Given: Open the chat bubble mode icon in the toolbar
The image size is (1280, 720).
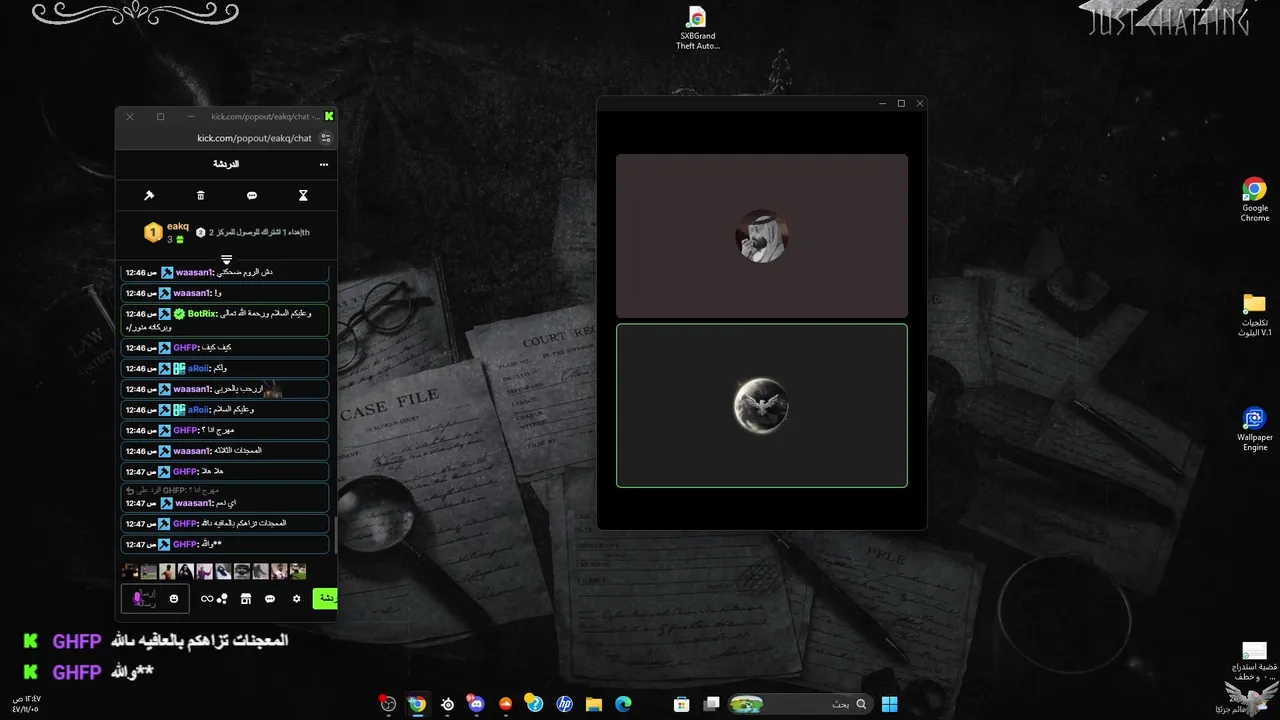Looking at the screenshot, I should (x=252, y=196).
